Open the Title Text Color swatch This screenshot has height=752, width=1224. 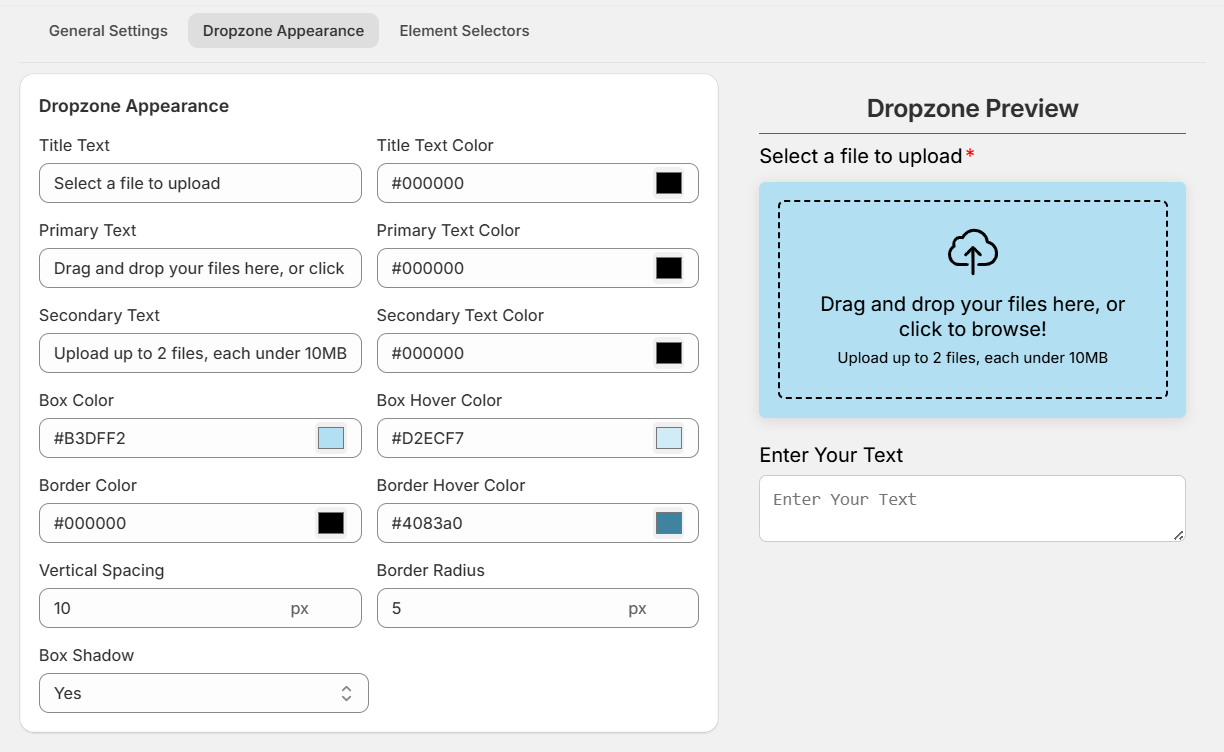(669, 183)
